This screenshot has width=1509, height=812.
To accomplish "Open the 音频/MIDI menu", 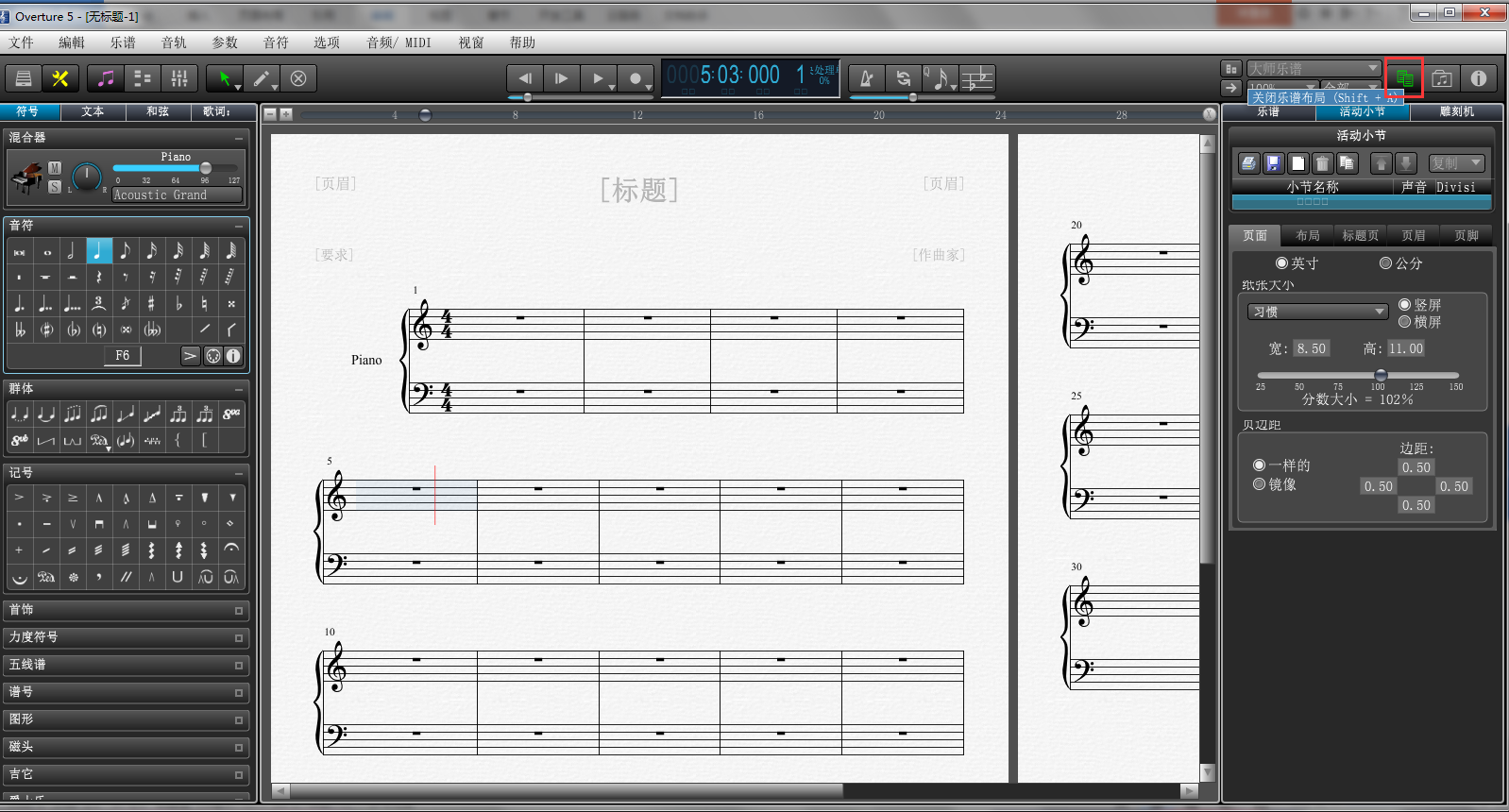I will click(398, 42).
